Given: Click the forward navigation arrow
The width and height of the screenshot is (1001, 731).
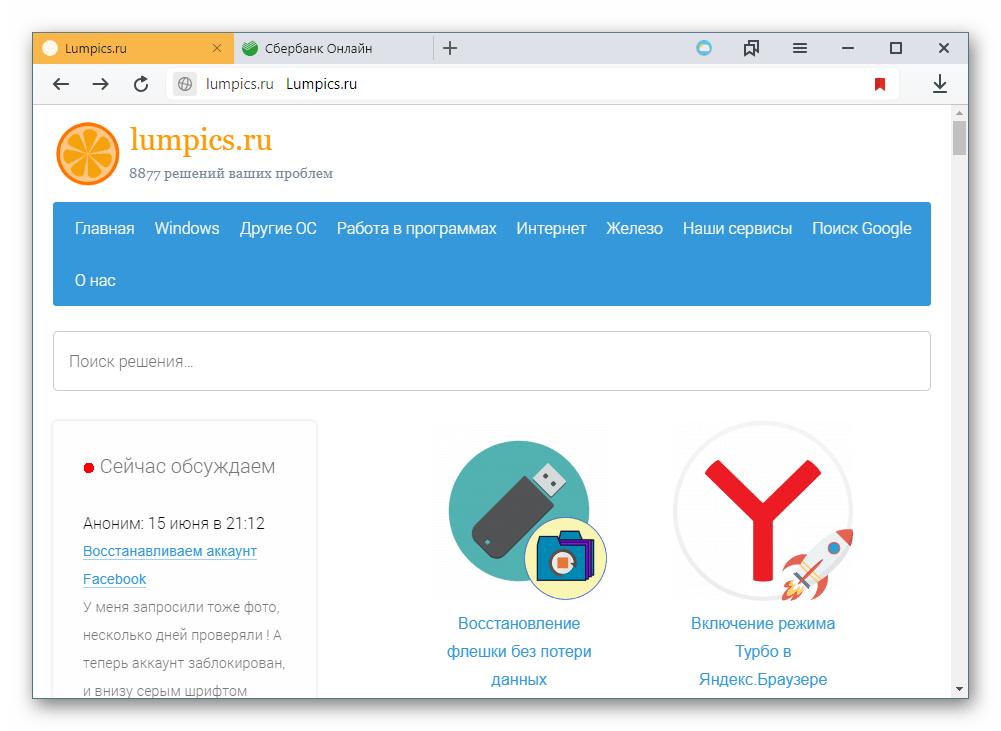Looking at the screenshot, I should coord(100,85).
